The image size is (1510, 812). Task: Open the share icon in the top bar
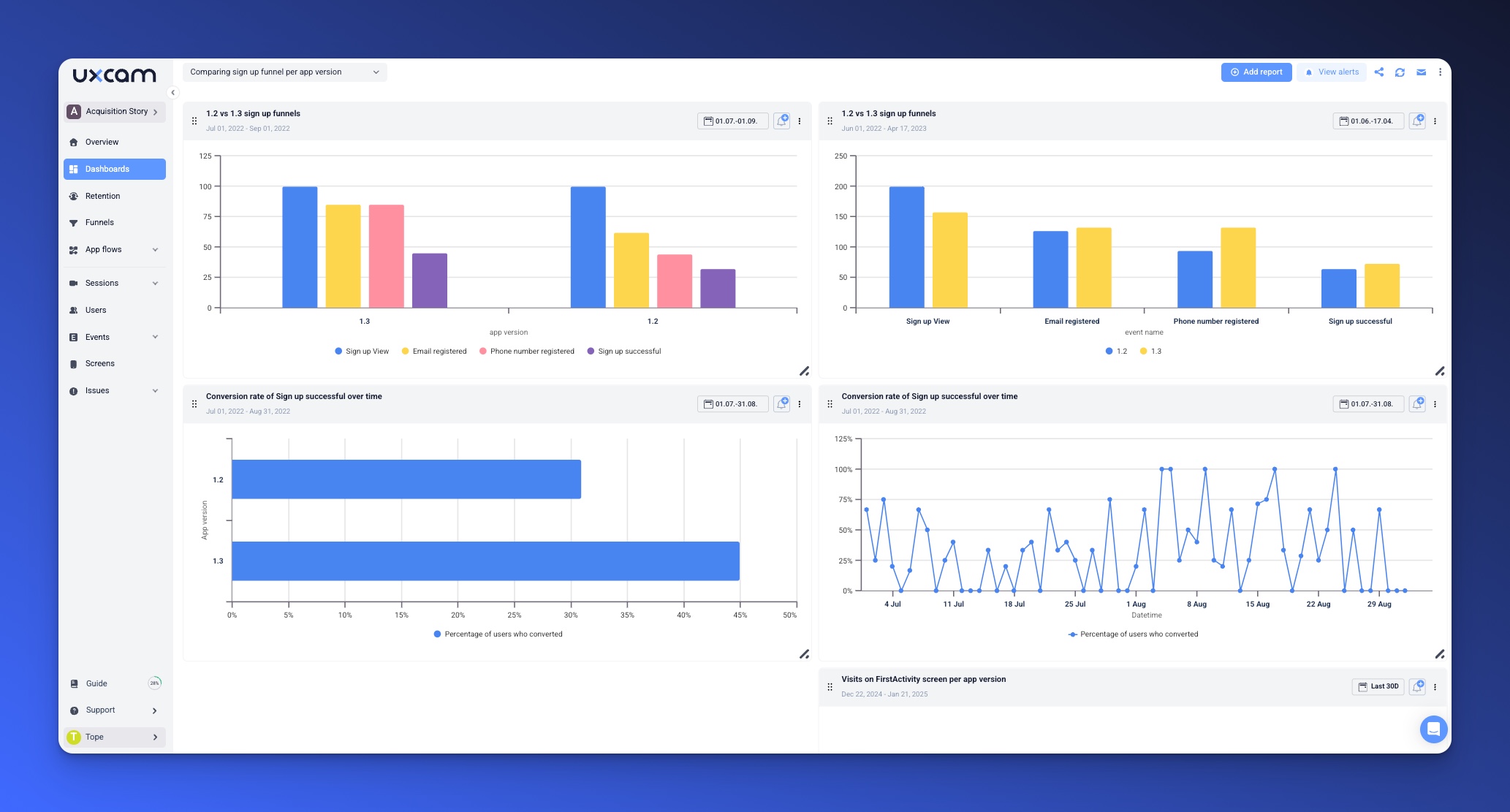click(1380, 72)
